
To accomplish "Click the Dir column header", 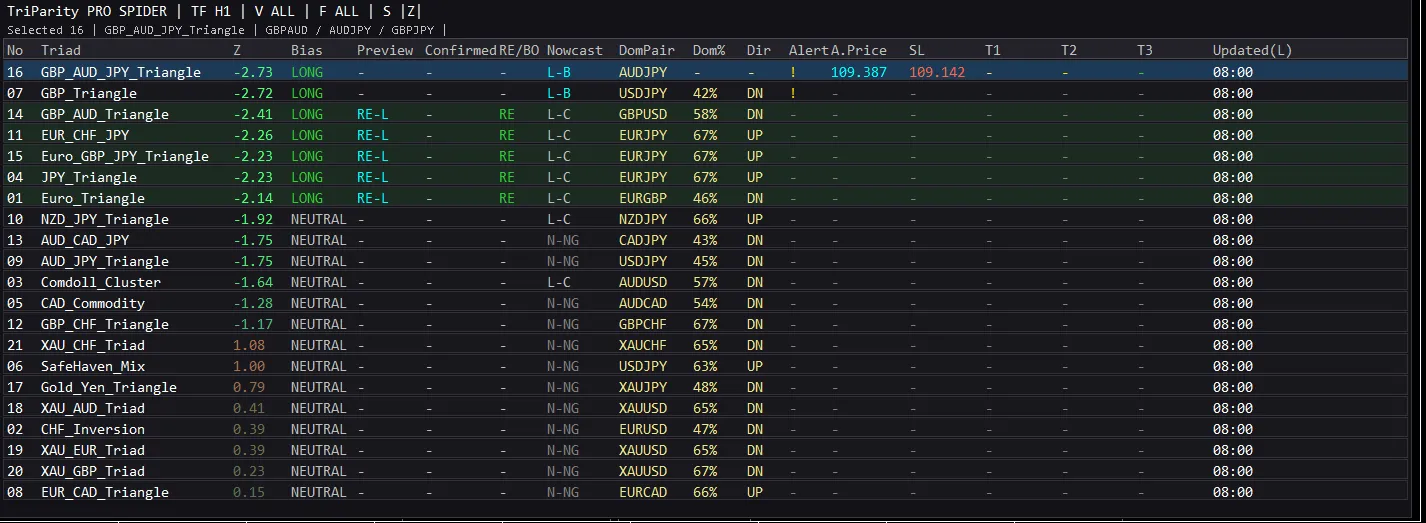I will 759,50.
